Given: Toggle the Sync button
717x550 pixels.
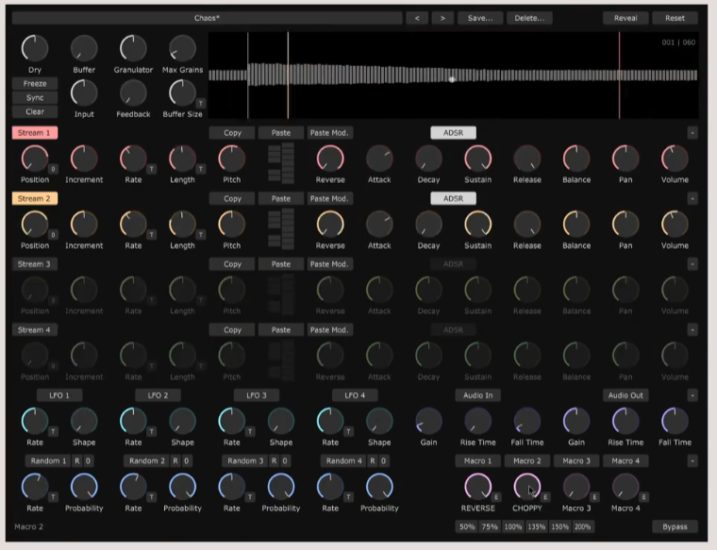Looking at the screenshot, I should 35,97.
